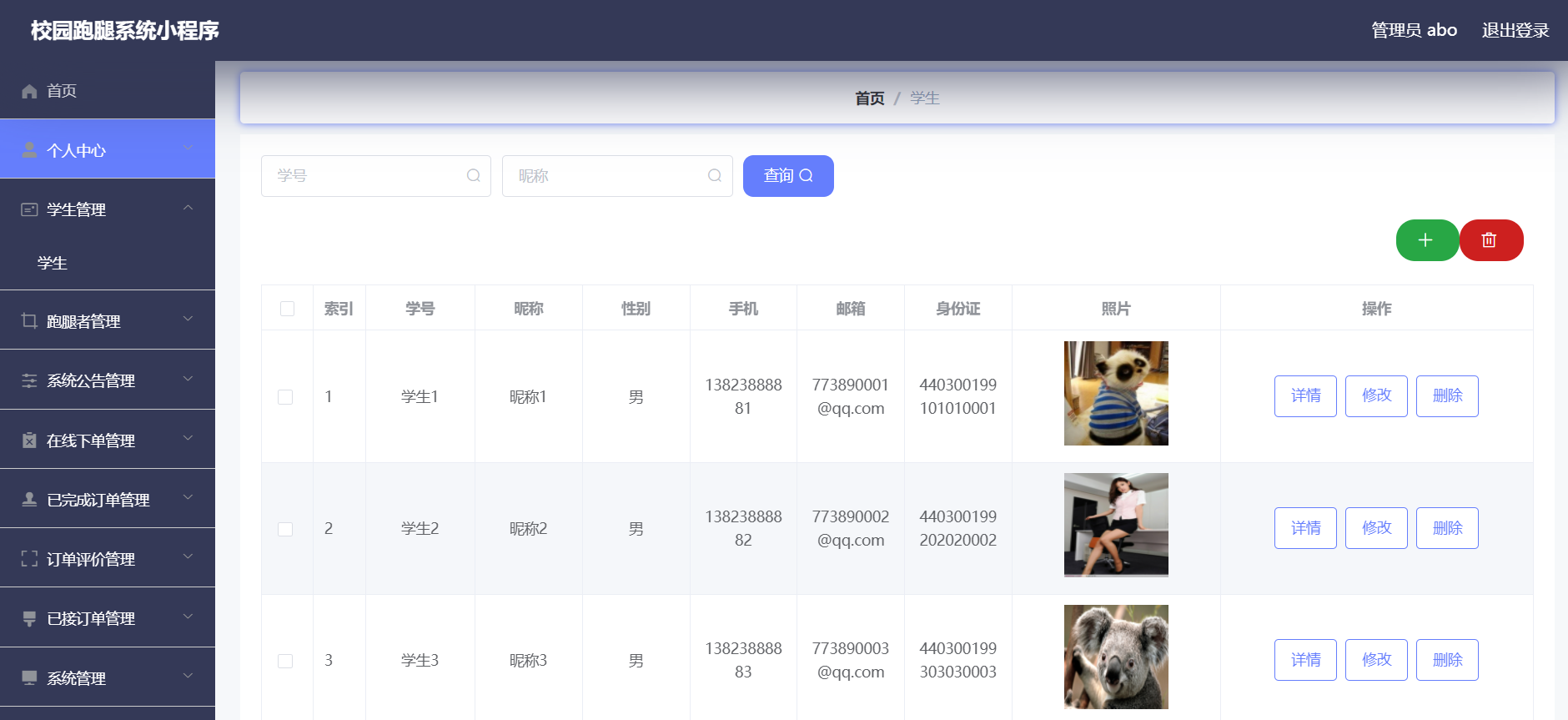The image size is (1568, 720).
Task: Click the 查询 search button
Action: pyautogui.click(x=788, y=176)
